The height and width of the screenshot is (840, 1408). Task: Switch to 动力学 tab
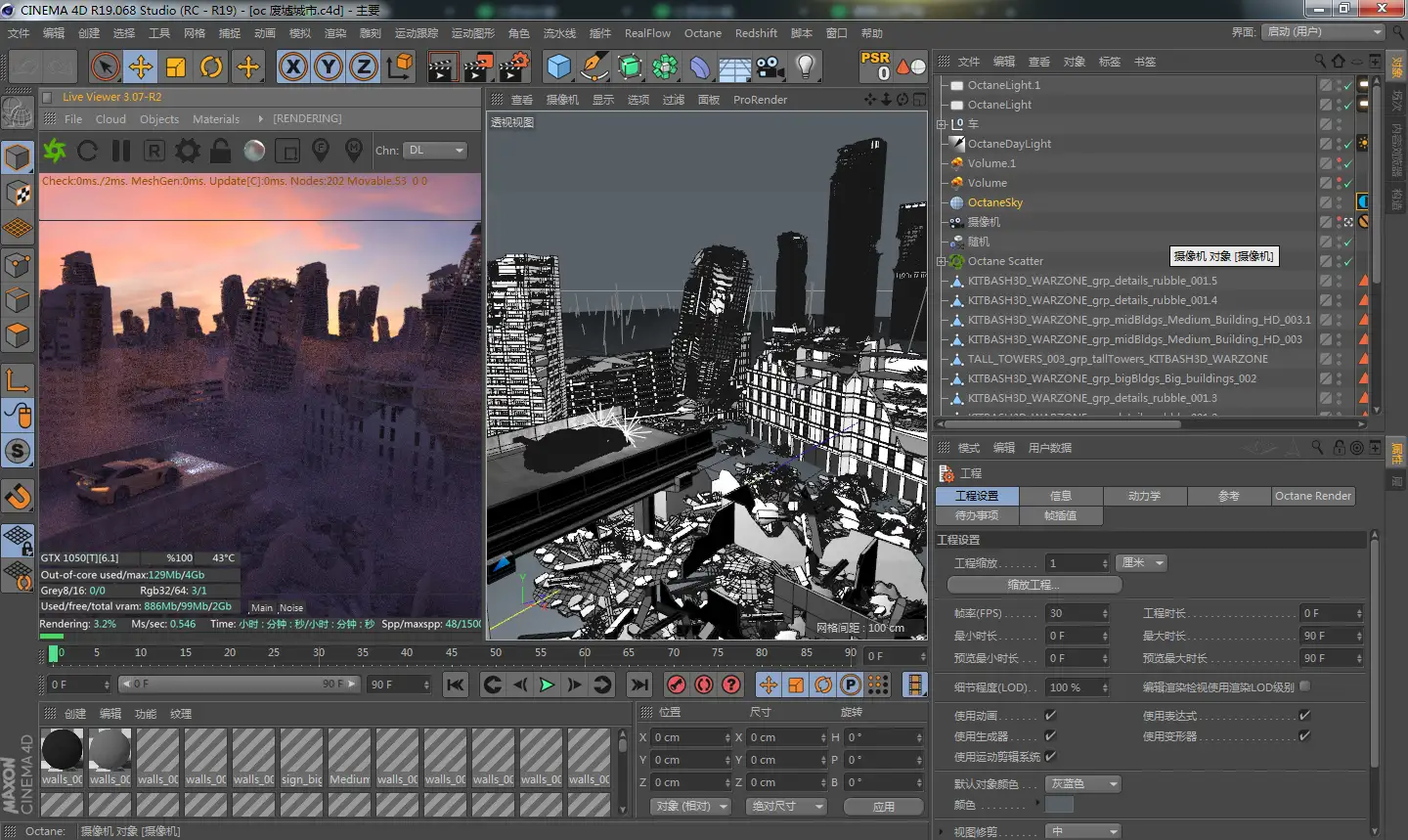tap(1144, 496)
